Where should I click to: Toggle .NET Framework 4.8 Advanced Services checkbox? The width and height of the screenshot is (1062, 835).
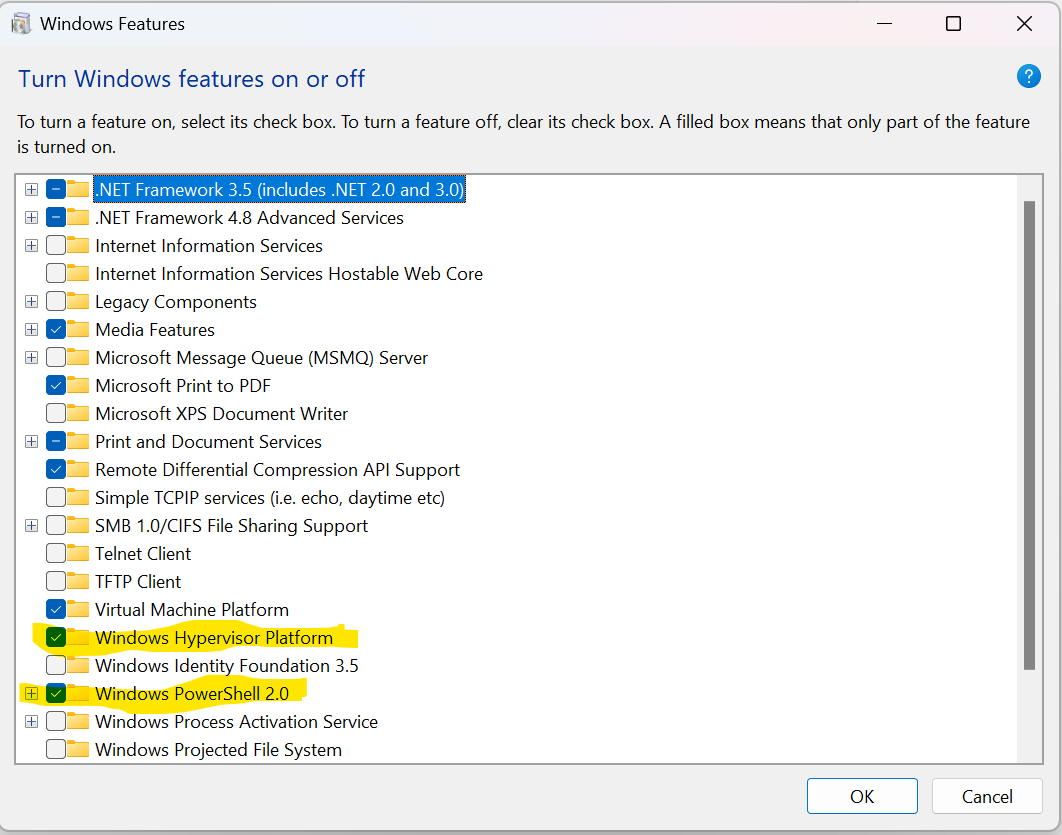click(x=56, y=217)
